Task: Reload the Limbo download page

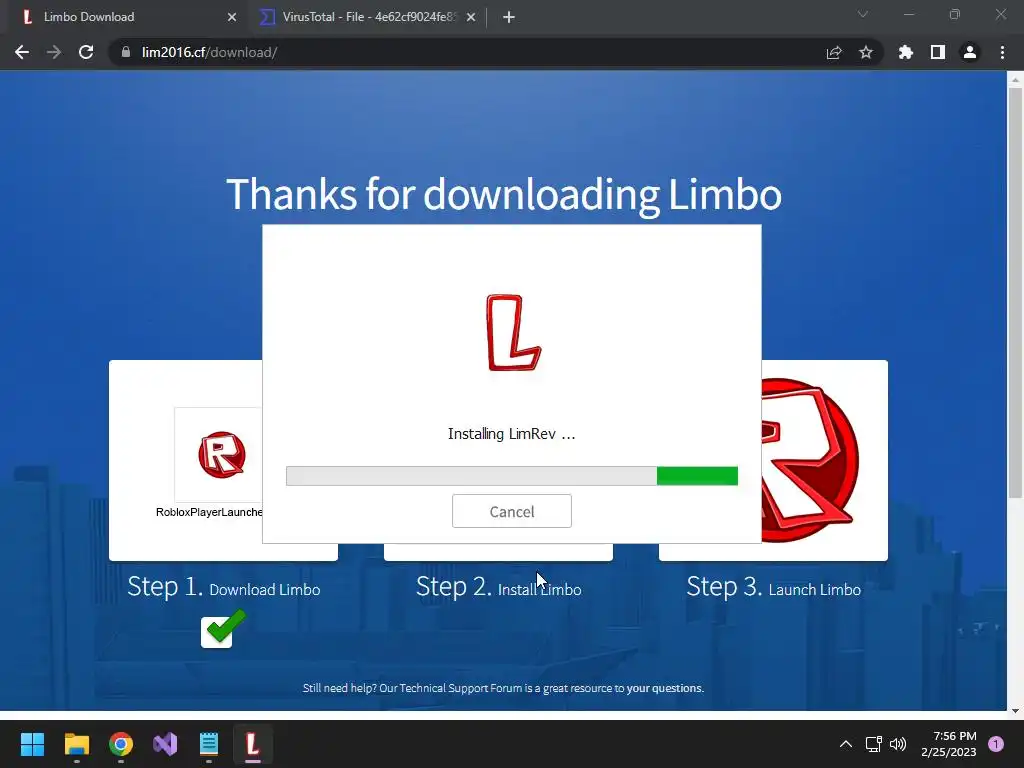Action: point(86,52)
